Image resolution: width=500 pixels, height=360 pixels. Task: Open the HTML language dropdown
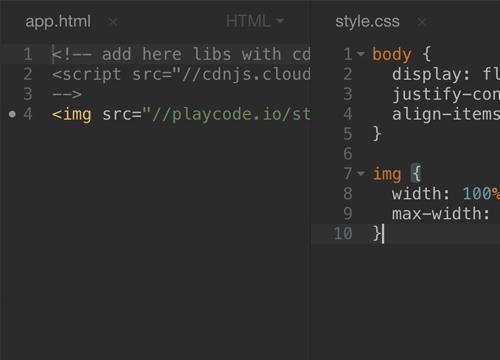[x=255, y=21]
